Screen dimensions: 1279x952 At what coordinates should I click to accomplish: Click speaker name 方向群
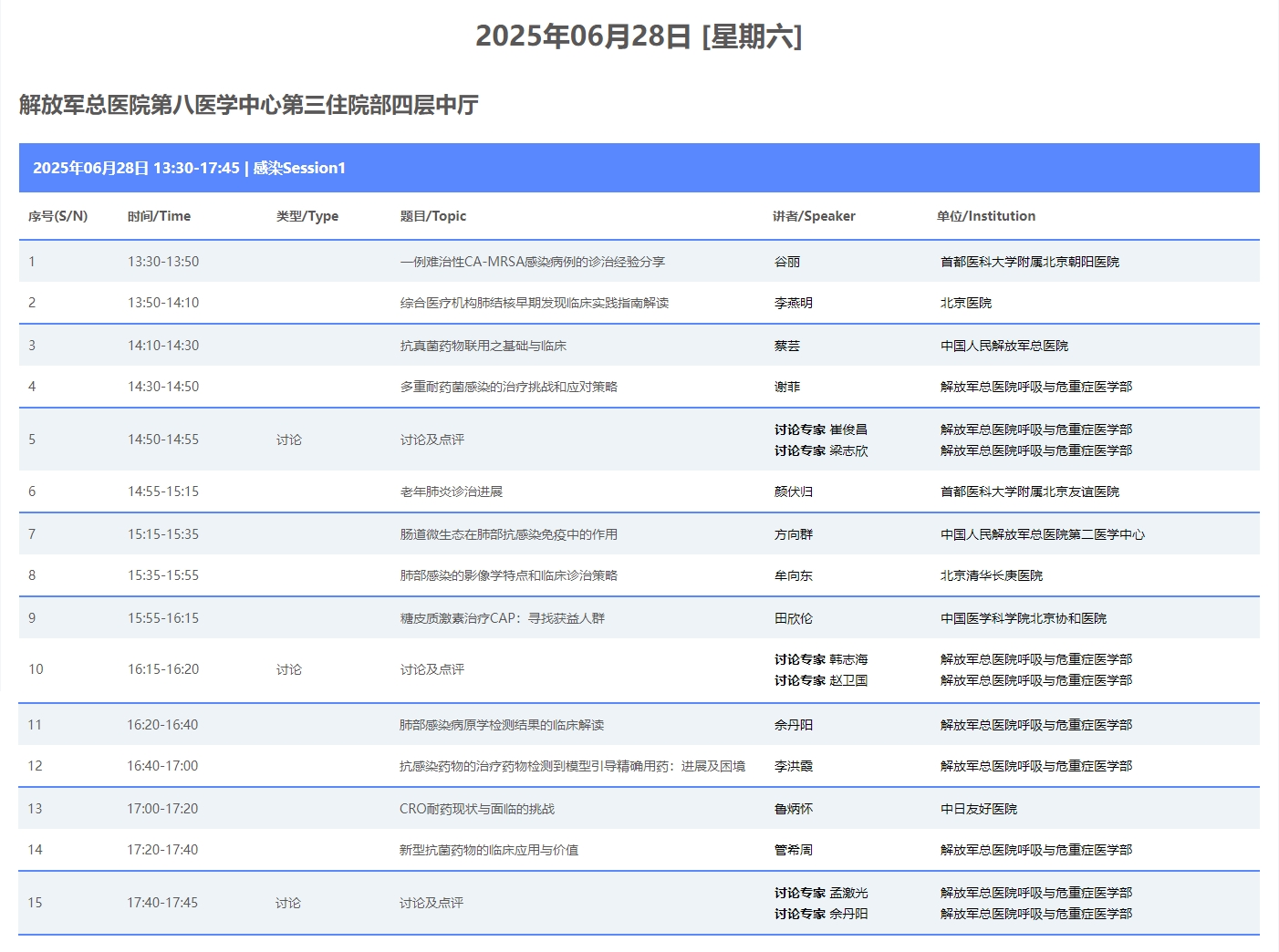click(794, 534)
